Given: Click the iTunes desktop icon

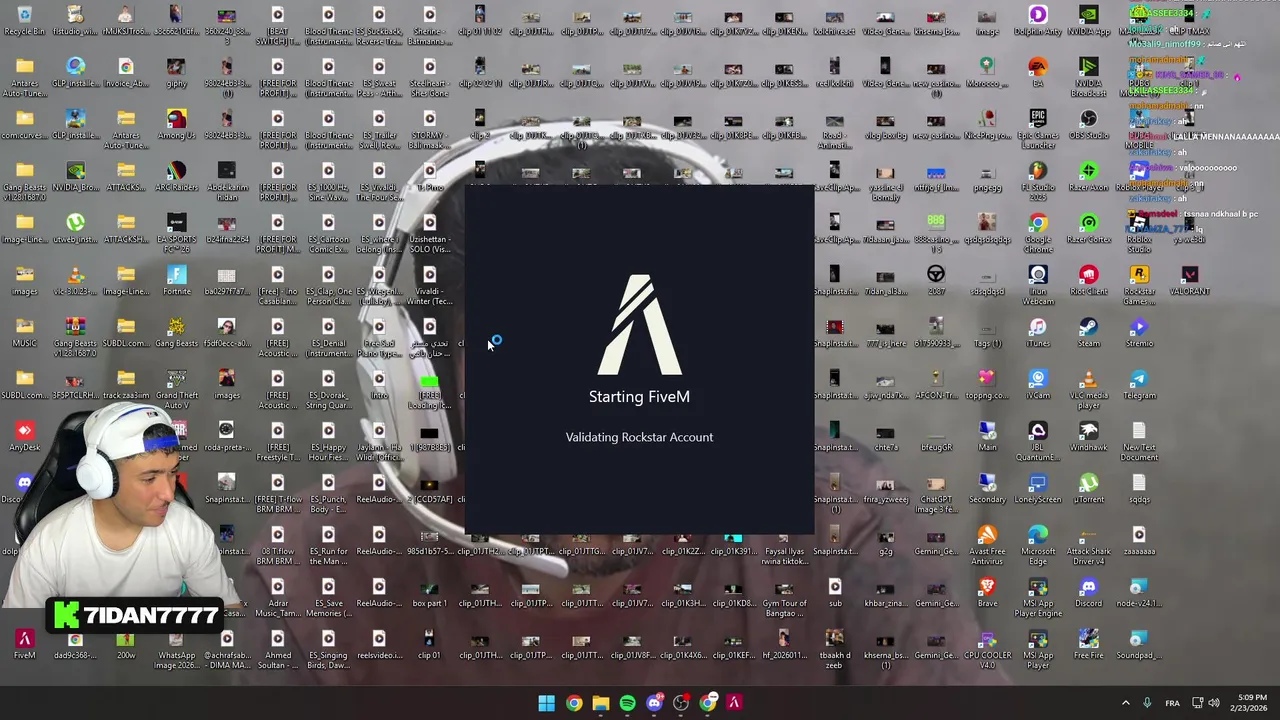Looking at the screenshot, I should (1037, 332).
